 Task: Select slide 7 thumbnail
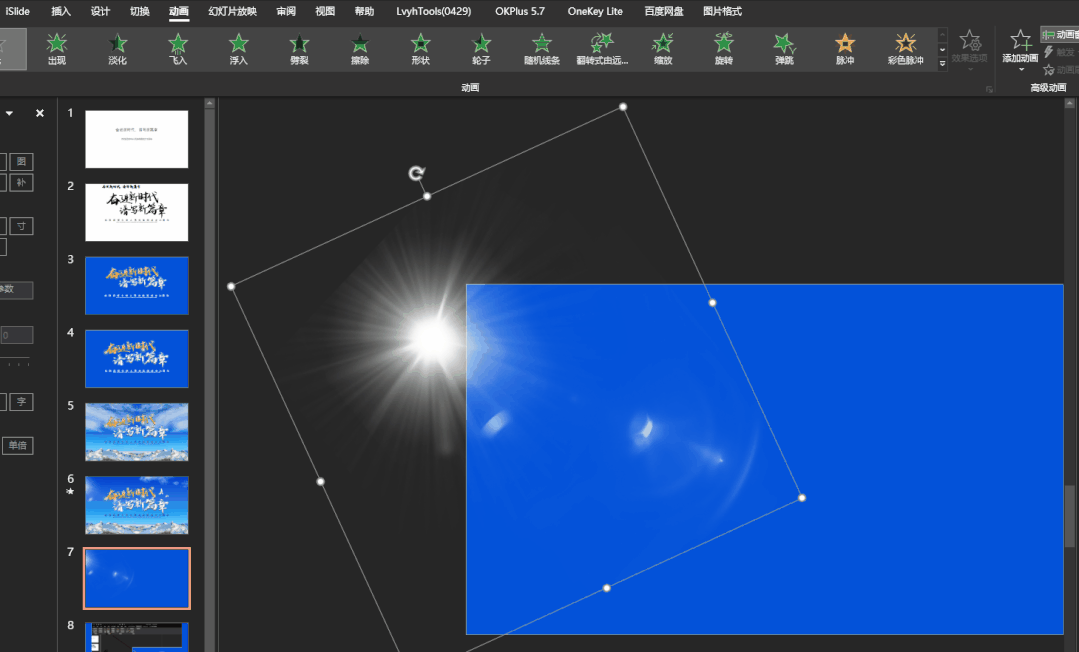(x=136, y=578)
